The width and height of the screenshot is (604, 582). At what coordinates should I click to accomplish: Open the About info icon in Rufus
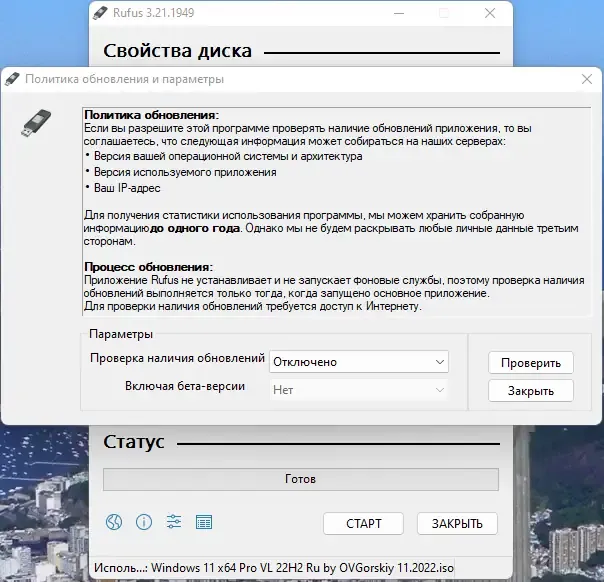[x=144, y=522]
